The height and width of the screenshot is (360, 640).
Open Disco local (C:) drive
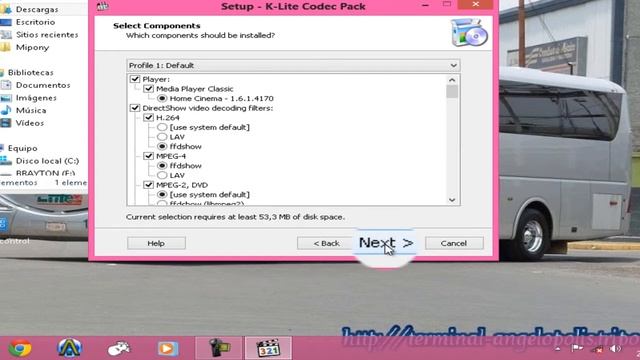click(x=47, y=161)
